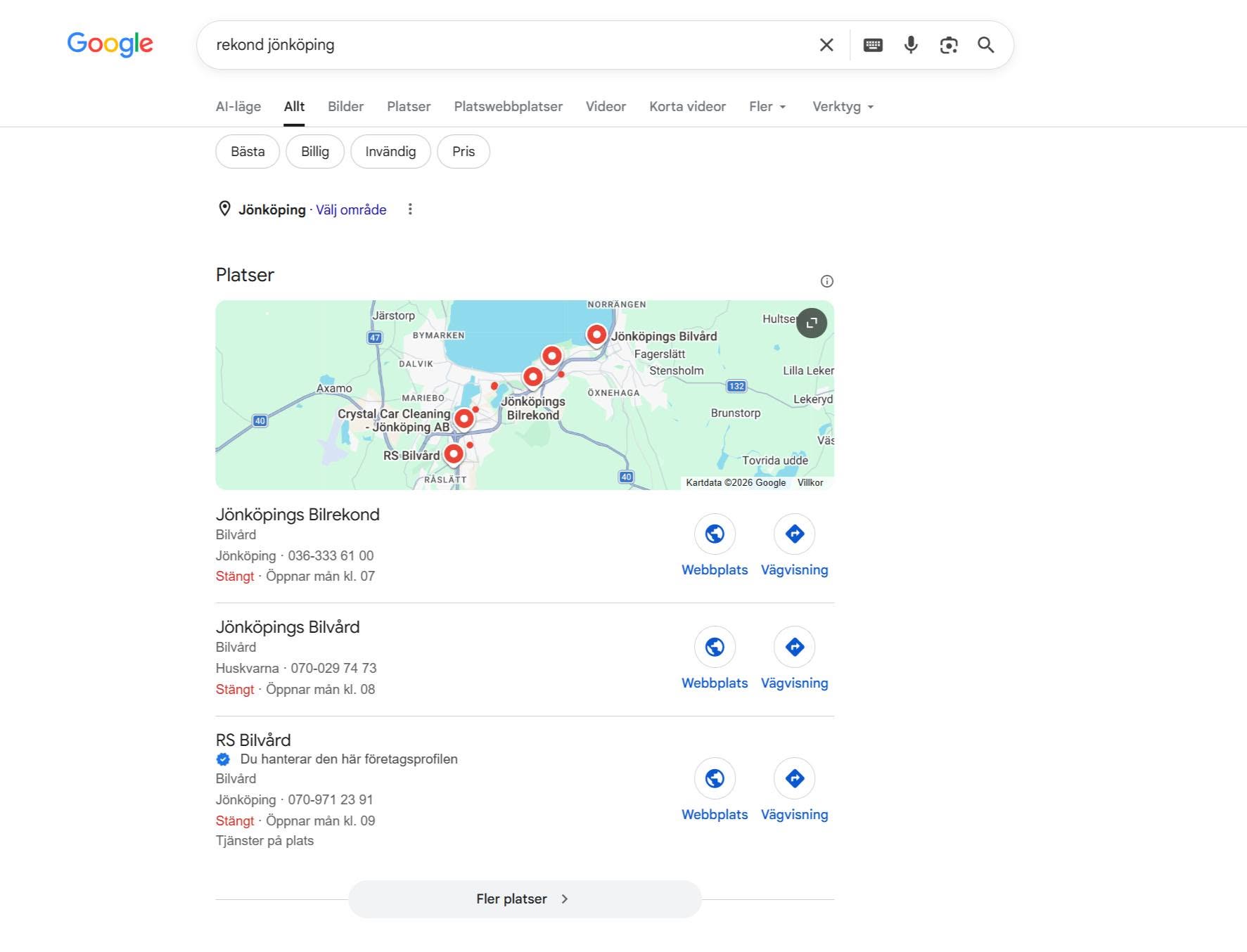
Task: Submit search with the magnifier icon
Action: [x=986, y=45]
